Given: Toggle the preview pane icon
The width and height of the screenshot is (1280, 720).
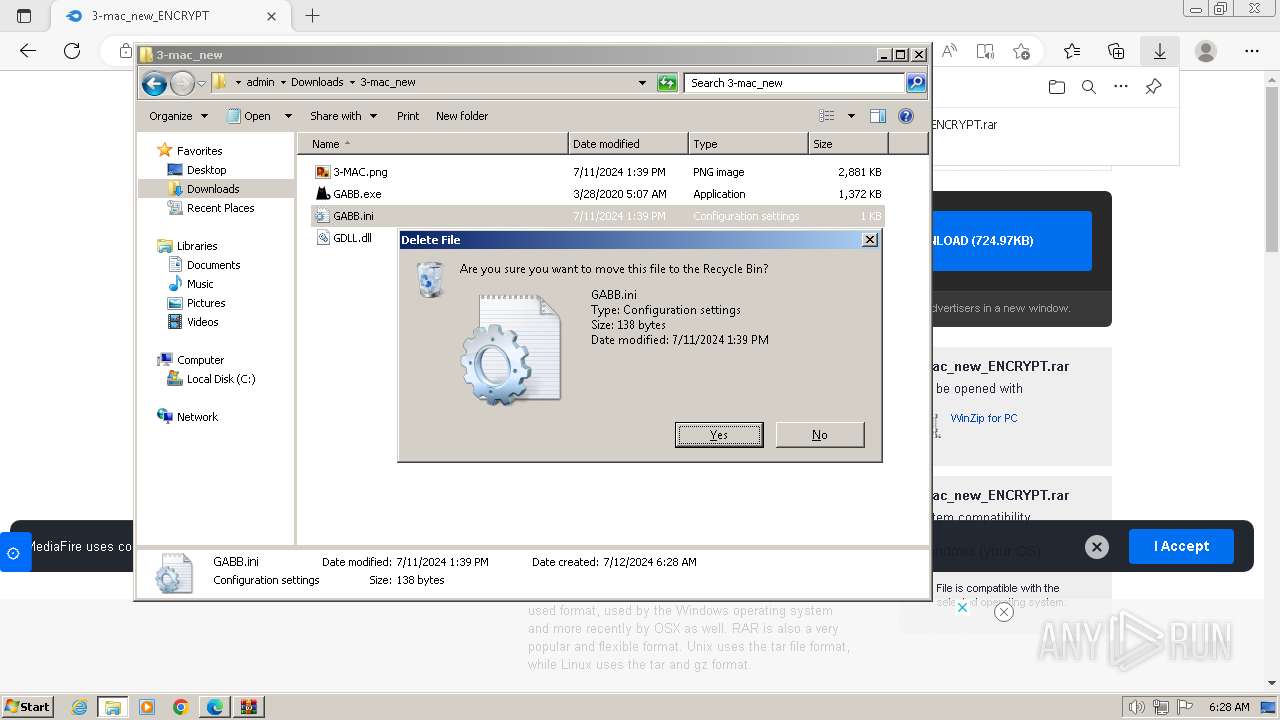Looking at the screenshot, I should pos(878,116).
